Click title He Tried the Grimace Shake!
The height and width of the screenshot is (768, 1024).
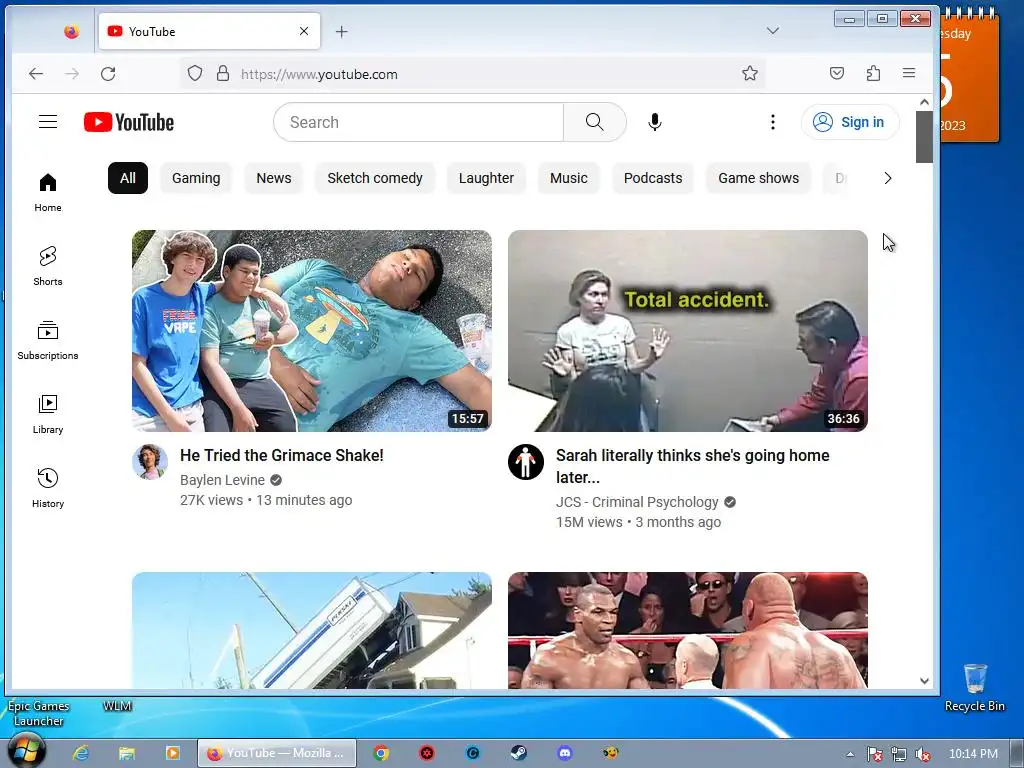tap(281, 455)
